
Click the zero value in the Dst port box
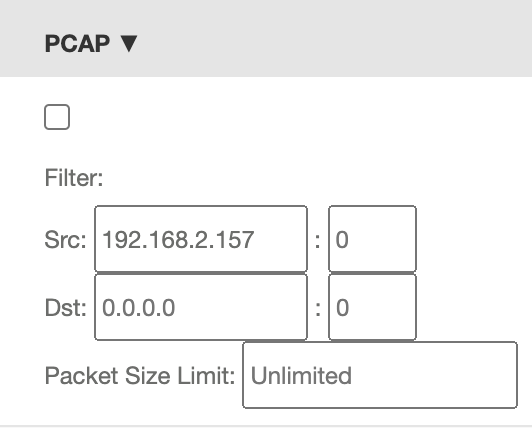342,308
